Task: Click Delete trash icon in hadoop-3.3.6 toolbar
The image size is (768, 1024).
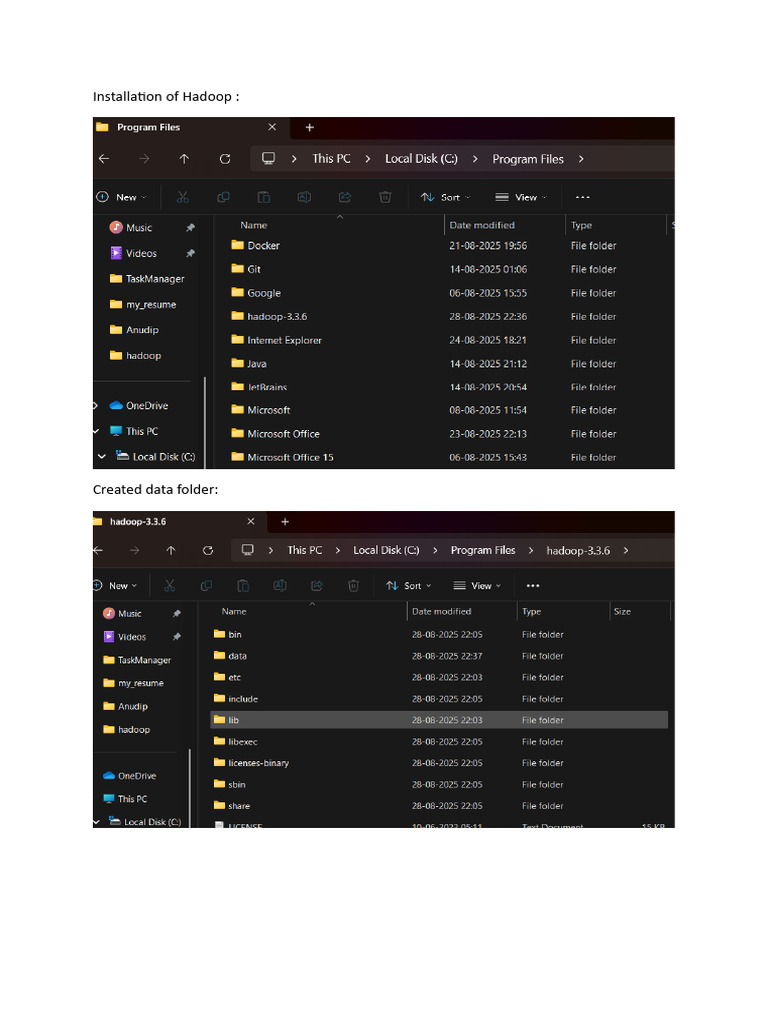Action: pos(353,586)
